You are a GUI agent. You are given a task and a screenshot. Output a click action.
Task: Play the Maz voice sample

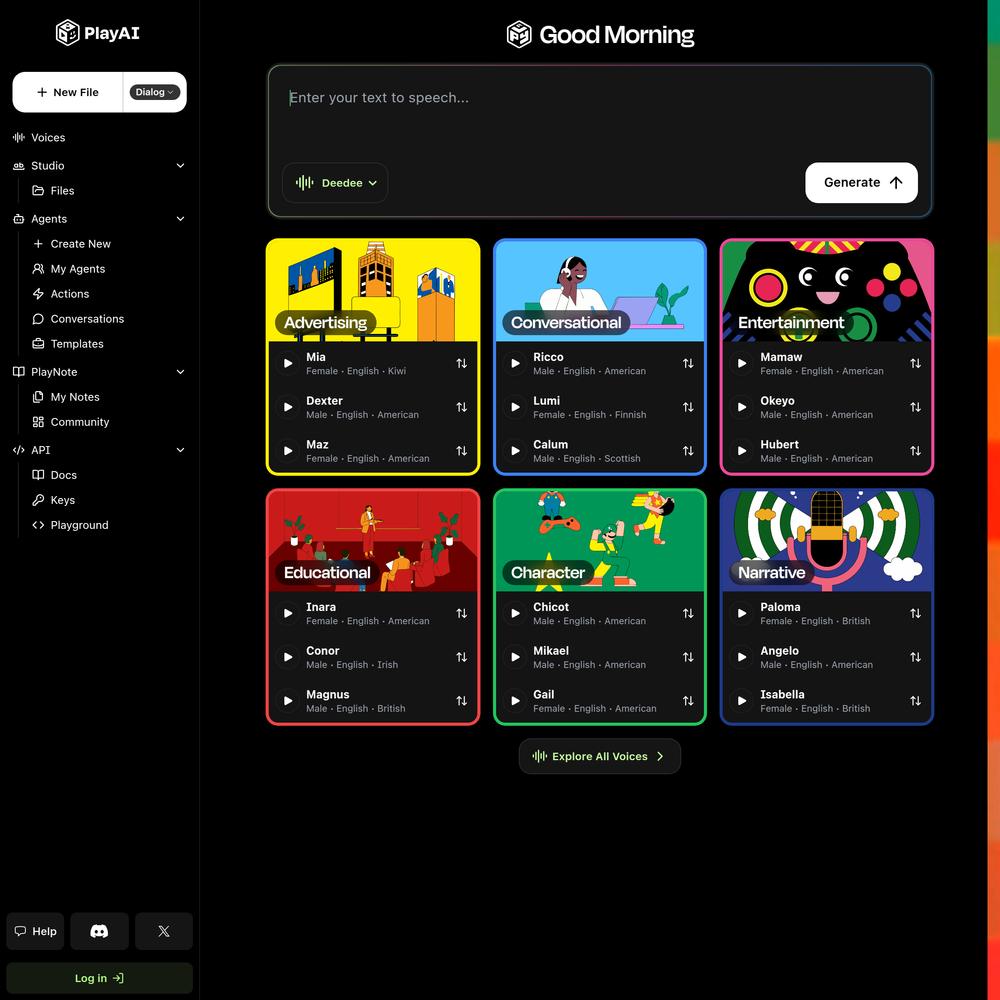click(288, 451)
